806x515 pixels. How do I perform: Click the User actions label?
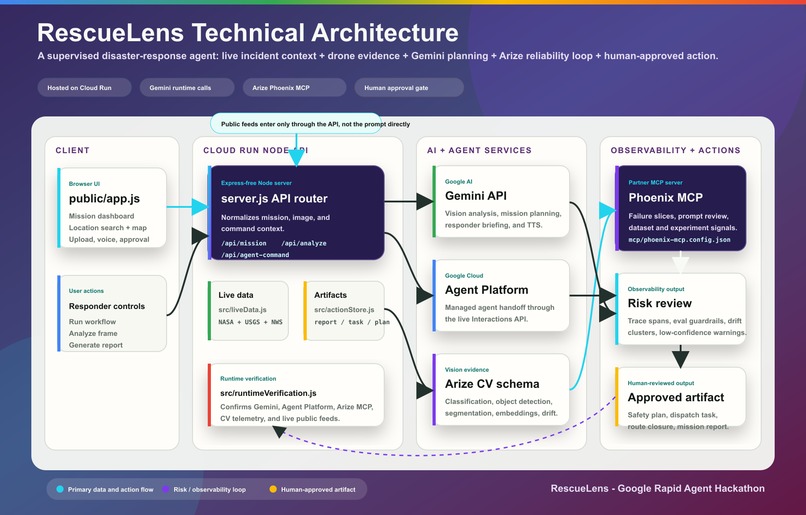tap(86, 291)
